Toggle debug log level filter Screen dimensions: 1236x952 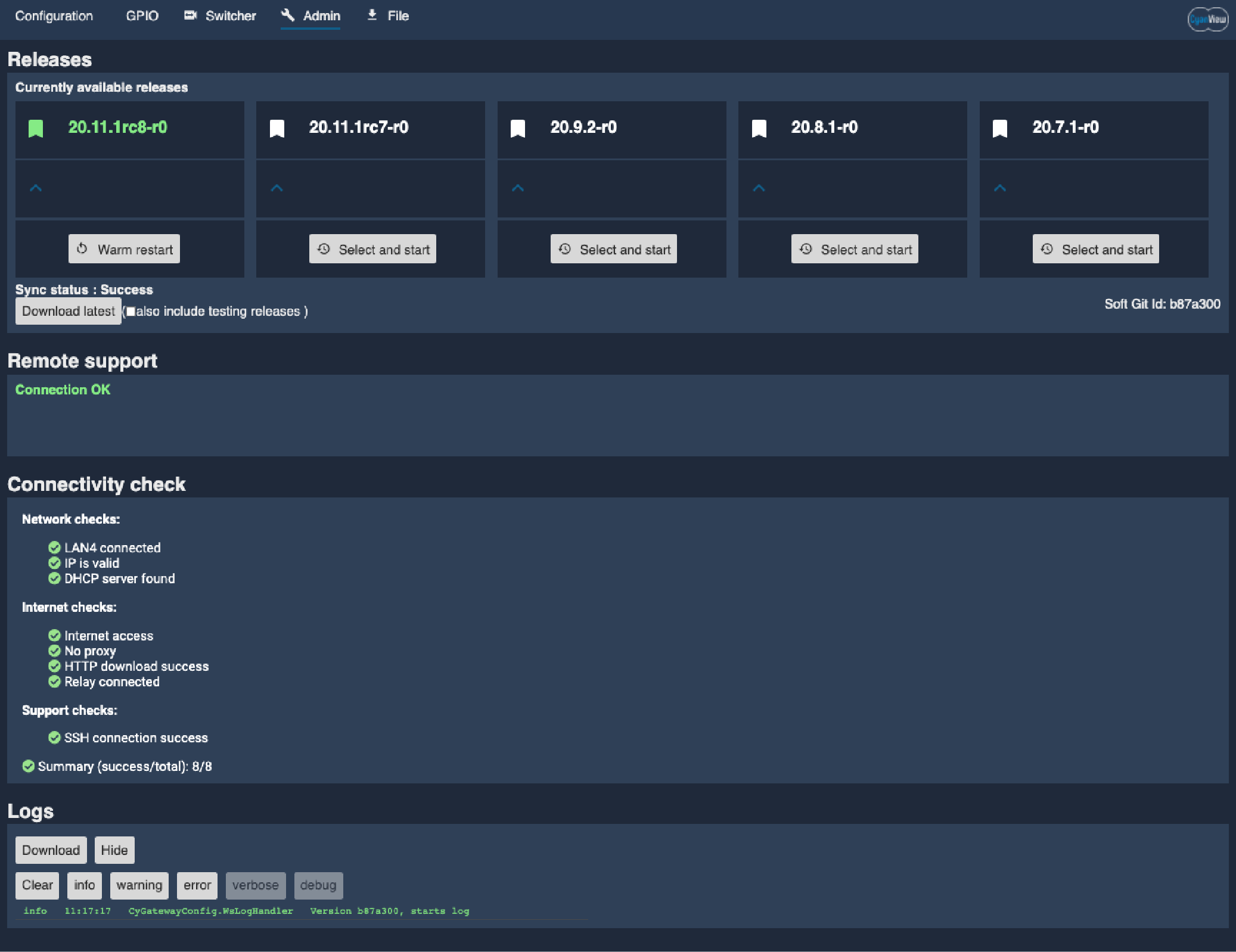(x=317, y=885)
